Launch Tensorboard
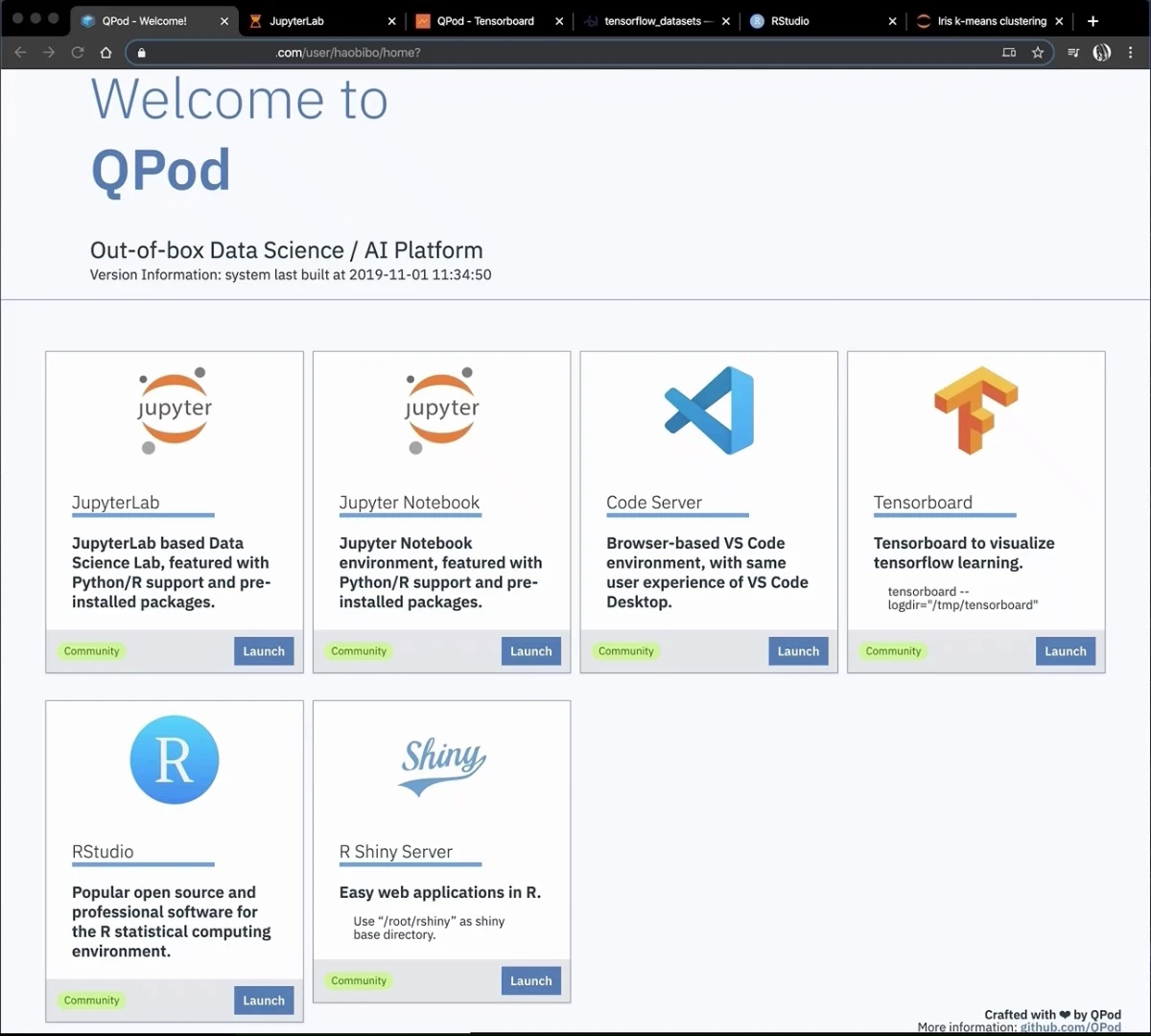 (1066, 651)
